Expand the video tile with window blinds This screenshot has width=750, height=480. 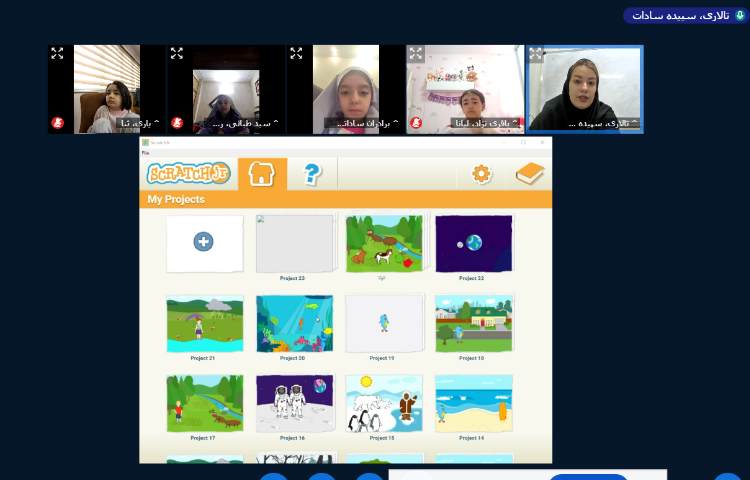pos(57,54)
